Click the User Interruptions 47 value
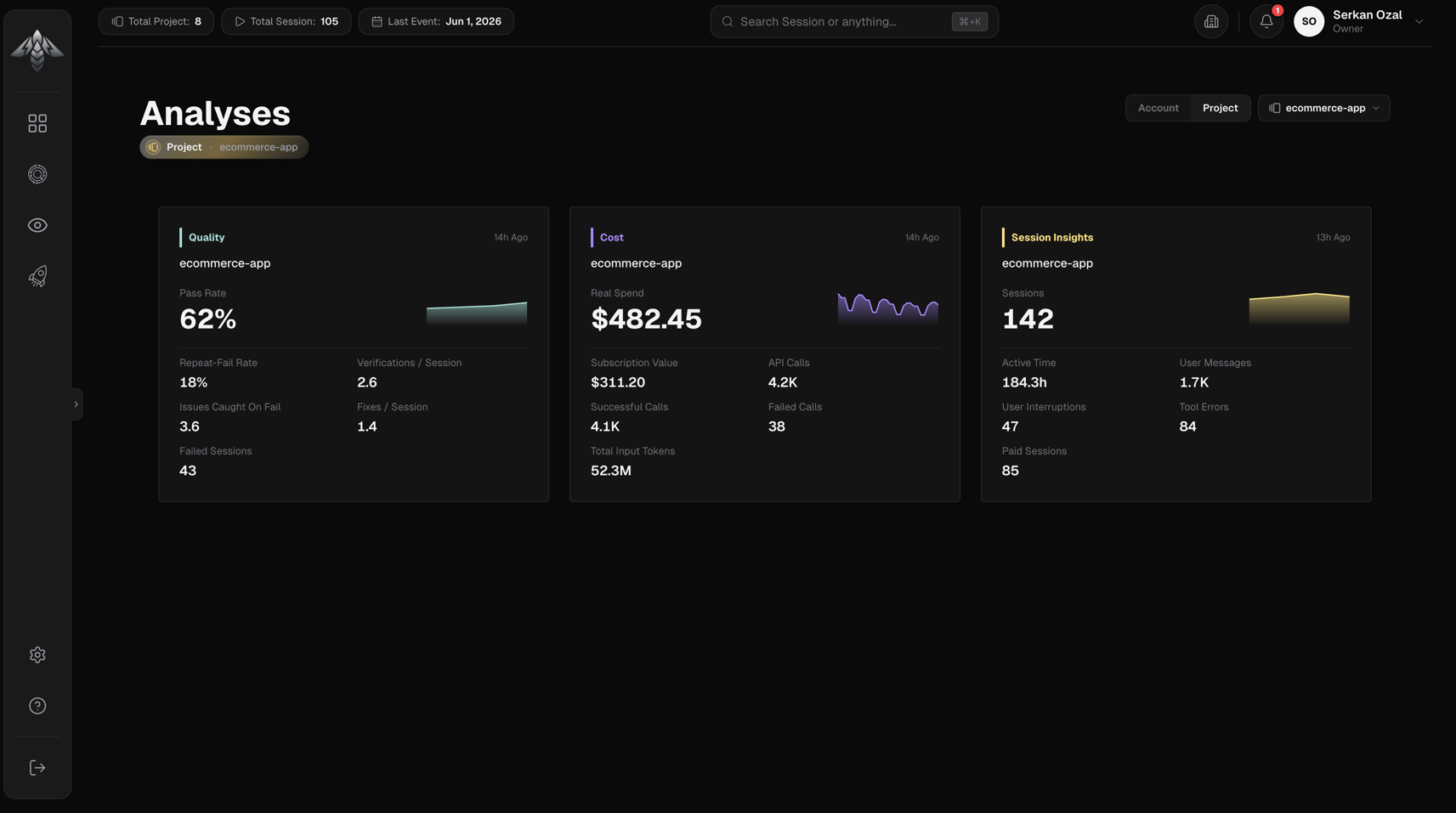 [1010, 426]
